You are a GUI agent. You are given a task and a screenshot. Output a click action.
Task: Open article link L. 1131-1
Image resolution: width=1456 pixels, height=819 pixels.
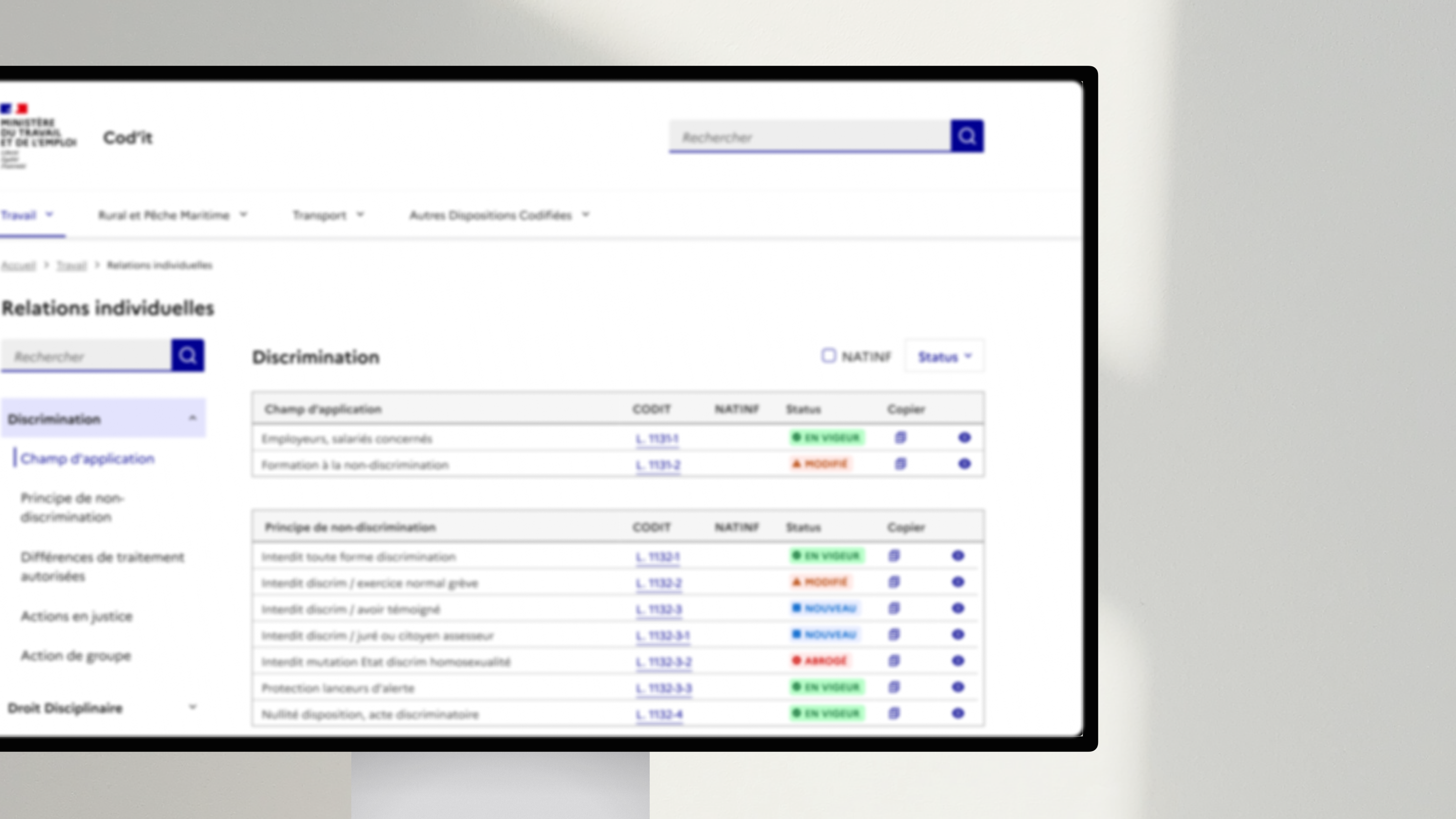point(657,439)
